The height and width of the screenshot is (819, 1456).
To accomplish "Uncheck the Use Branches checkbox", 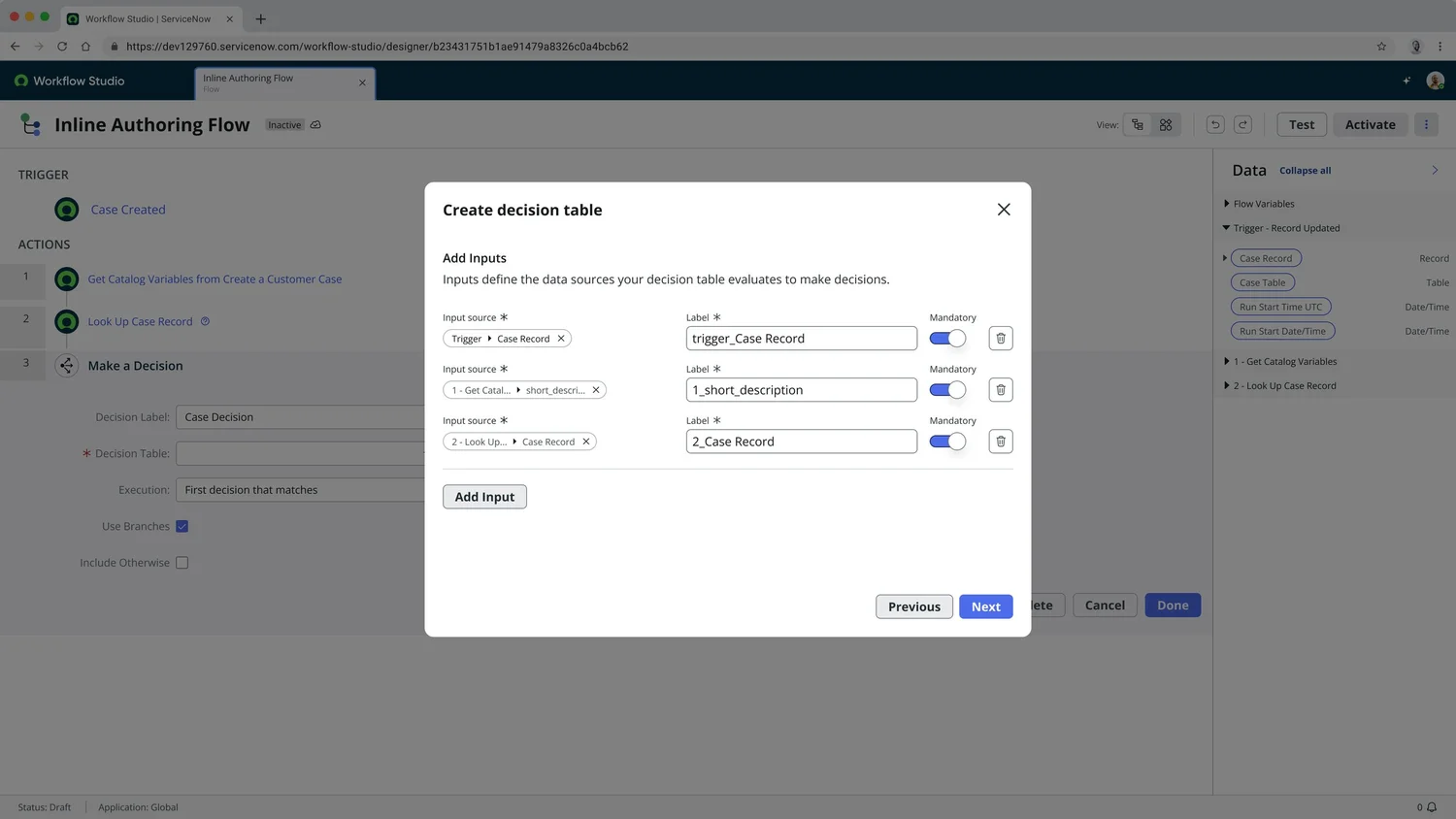I will tap(182, 527).
